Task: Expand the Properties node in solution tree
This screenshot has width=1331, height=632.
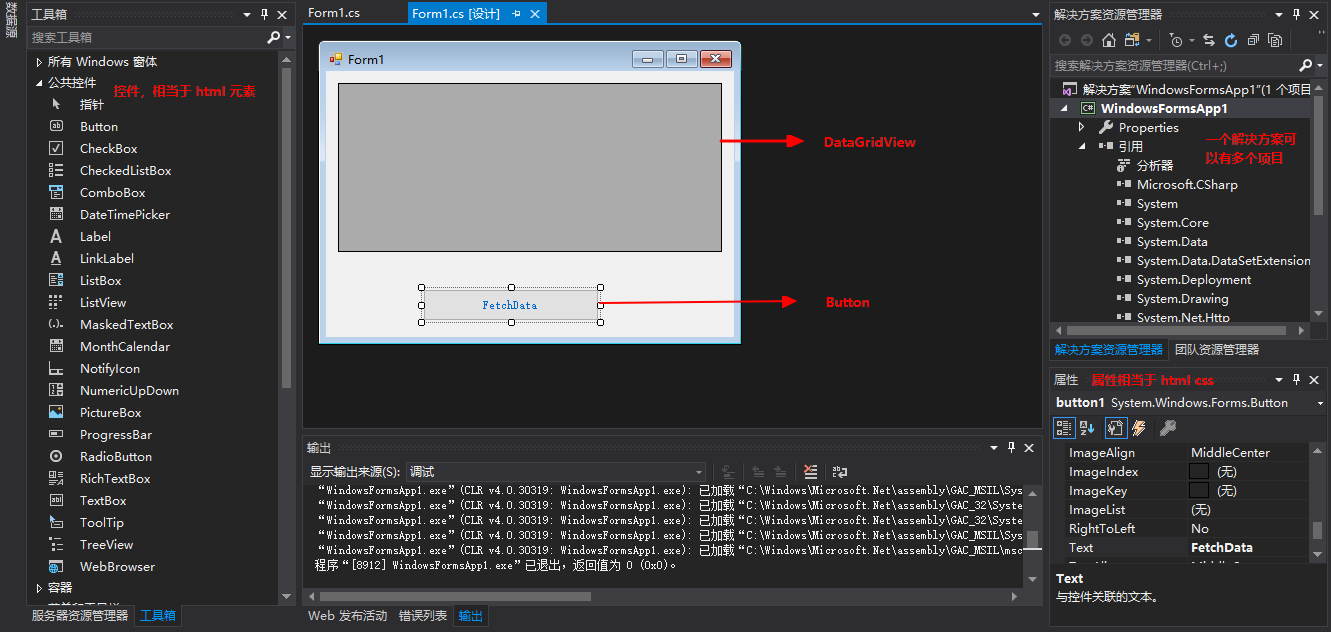Action: 1082,128
